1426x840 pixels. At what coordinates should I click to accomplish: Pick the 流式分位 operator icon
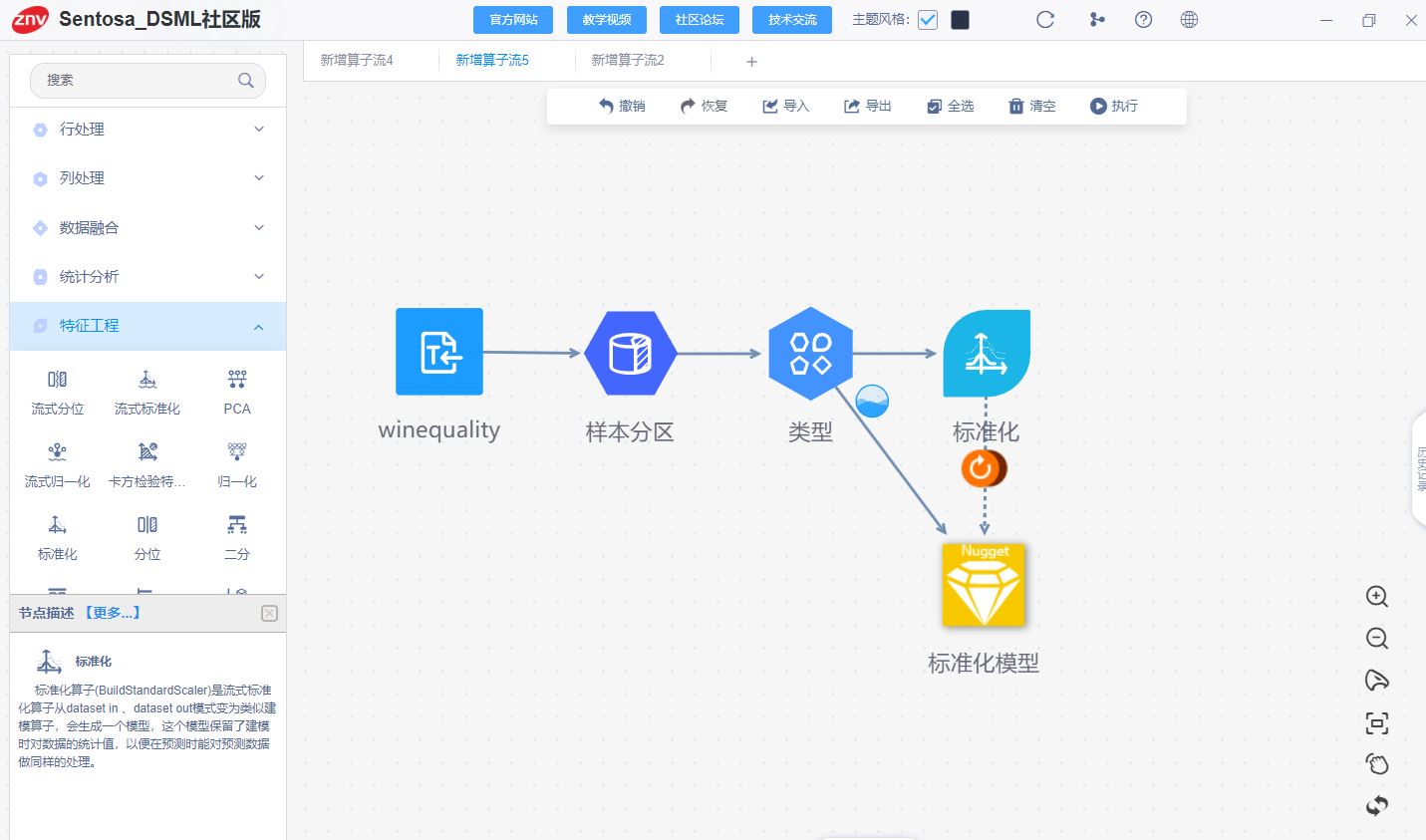pos(58,380)
